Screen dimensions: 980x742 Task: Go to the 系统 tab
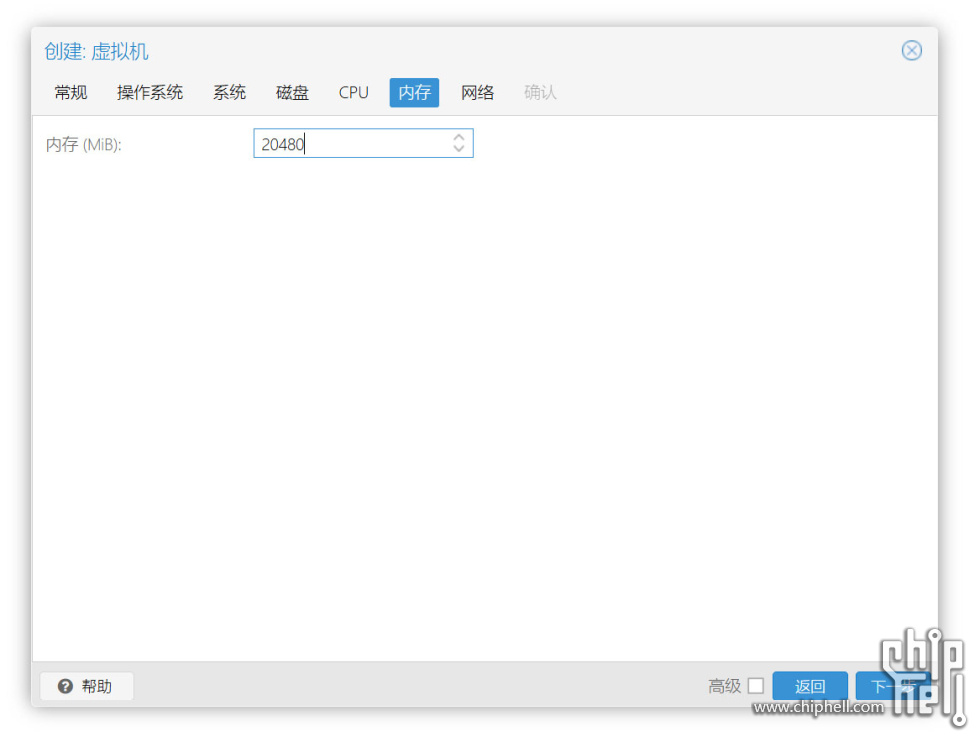(x=229, y=93)
